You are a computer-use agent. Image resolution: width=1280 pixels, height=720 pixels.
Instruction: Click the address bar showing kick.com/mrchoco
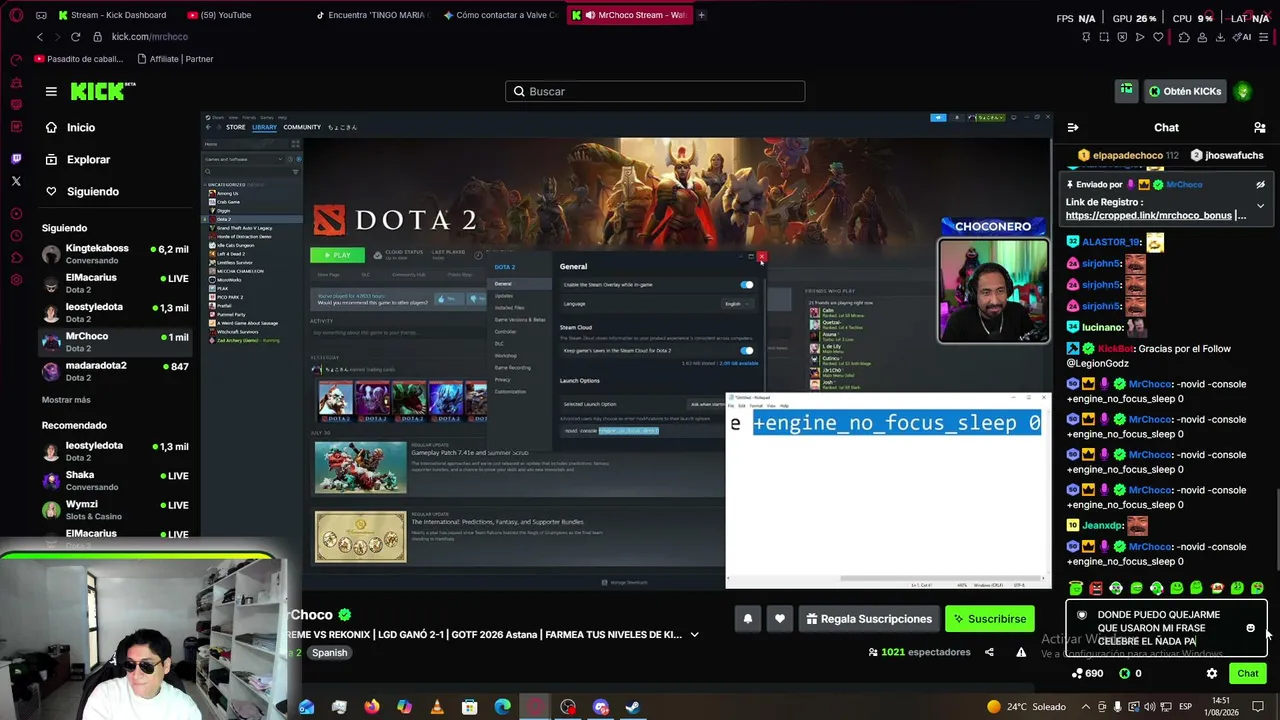click(150, 37)
